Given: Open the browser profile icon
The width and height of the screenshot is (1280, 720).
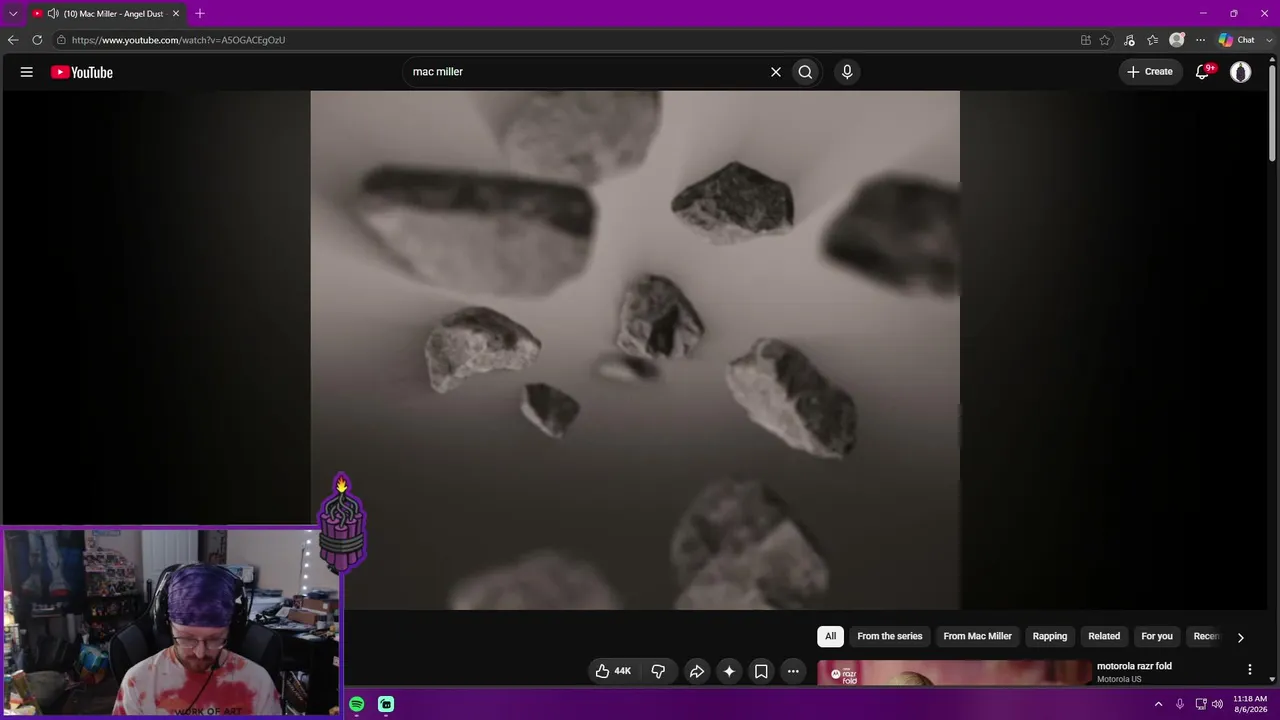Looking at the screenshot, I should tap(1177, 40).
